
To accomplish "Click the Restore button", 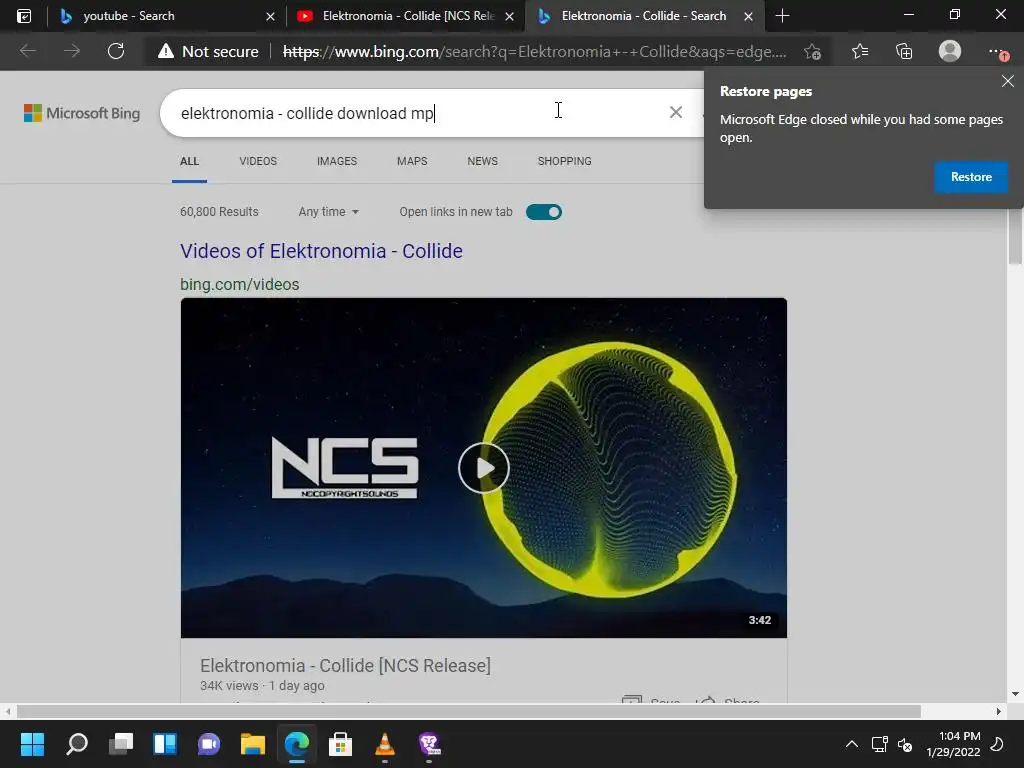I will [x=970, y=177].
